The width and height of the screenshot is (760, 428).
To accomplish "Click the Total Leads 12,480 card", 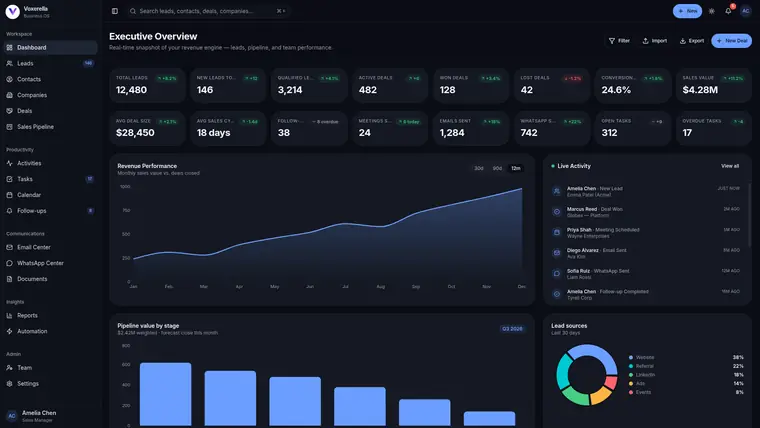I will [x=147, y=85].
